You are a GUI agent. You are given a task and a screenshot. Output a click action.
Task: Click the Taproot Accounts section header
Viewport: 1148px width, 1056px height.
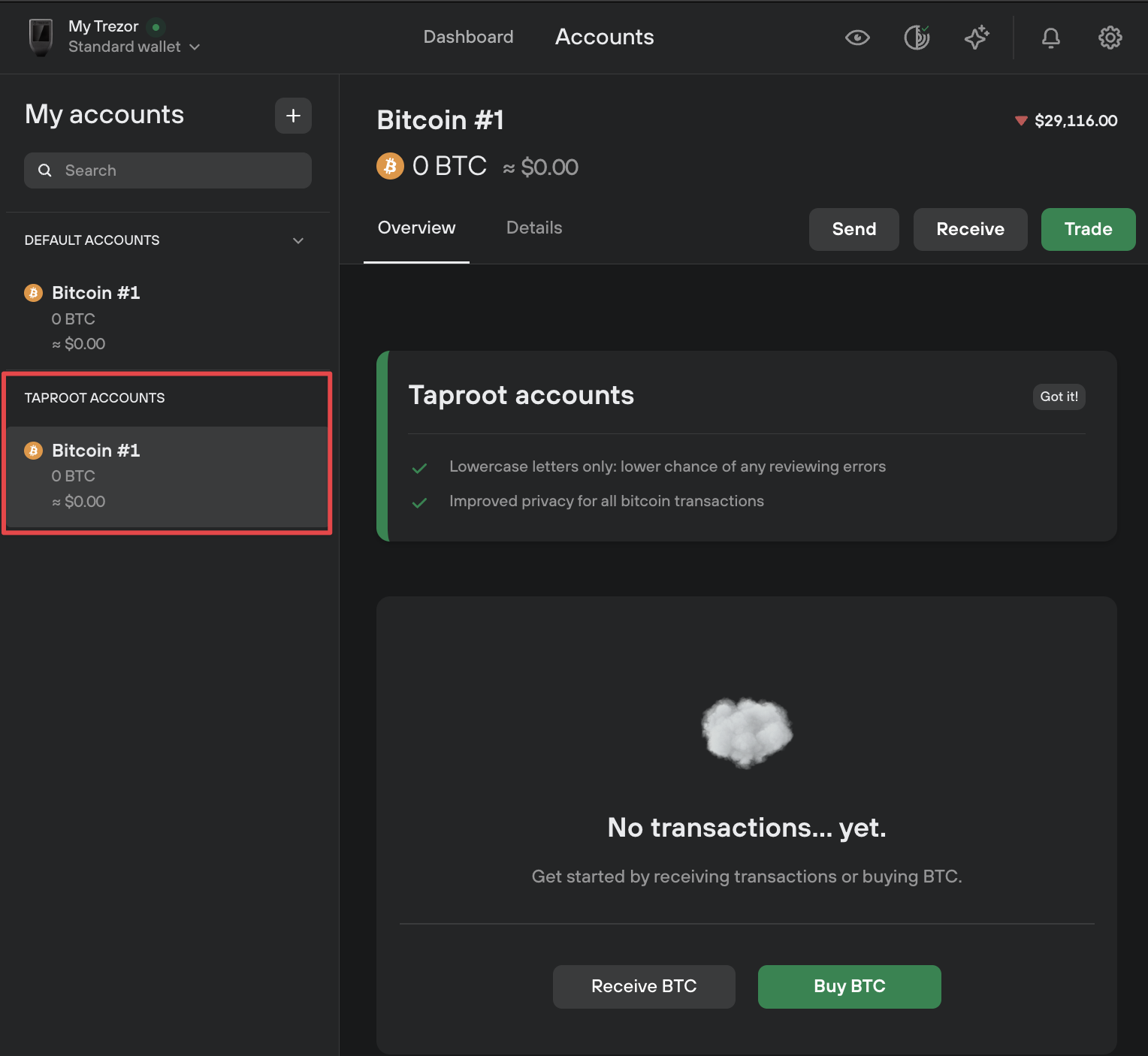click(x=95, y=398)
